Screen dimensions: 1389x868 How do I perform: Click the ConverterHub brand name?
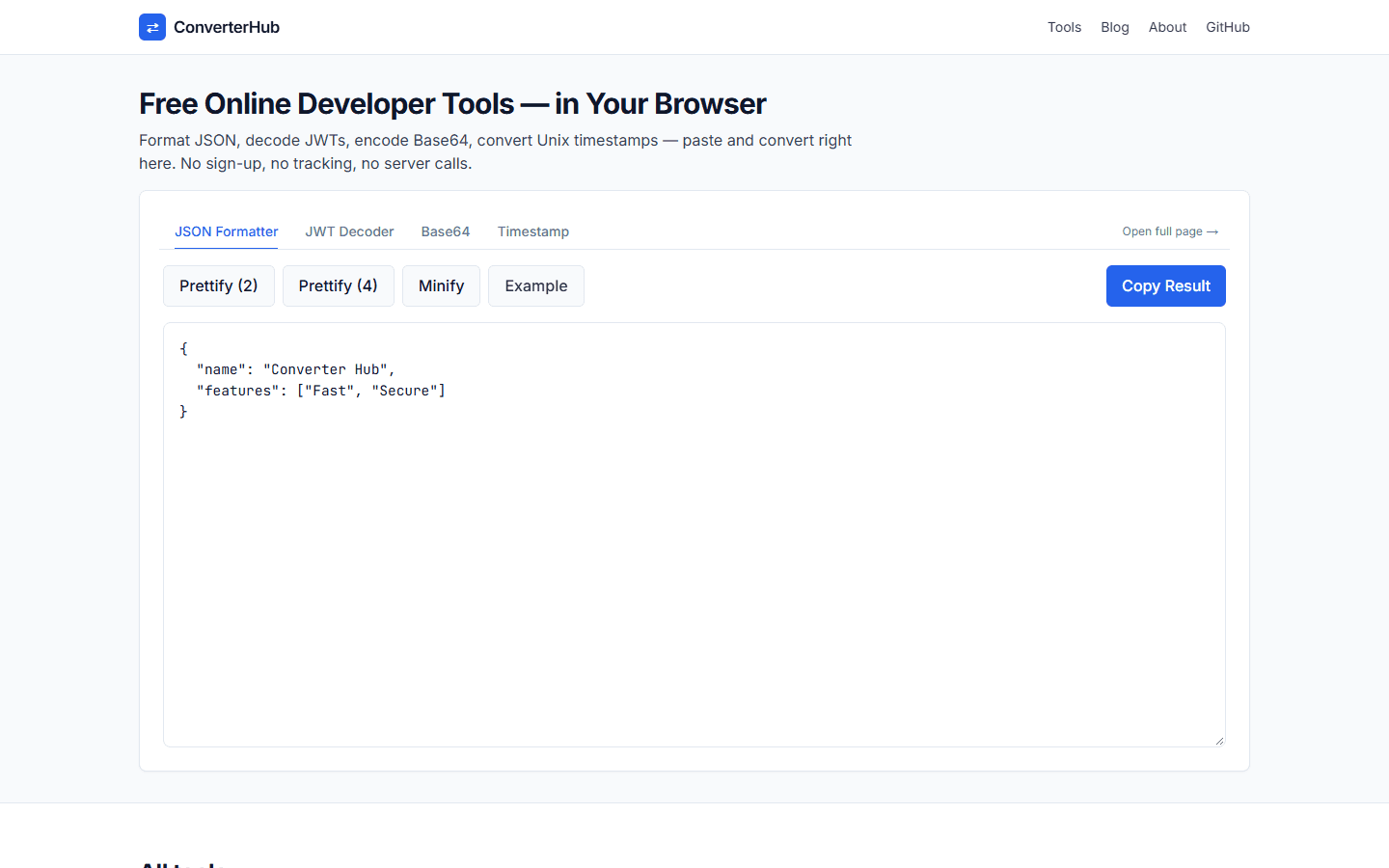tap(227, 27)
